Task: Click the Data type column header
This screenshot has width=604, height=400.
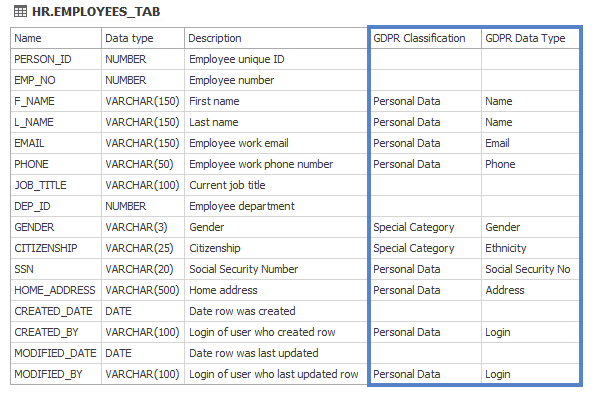Action: 129,38
